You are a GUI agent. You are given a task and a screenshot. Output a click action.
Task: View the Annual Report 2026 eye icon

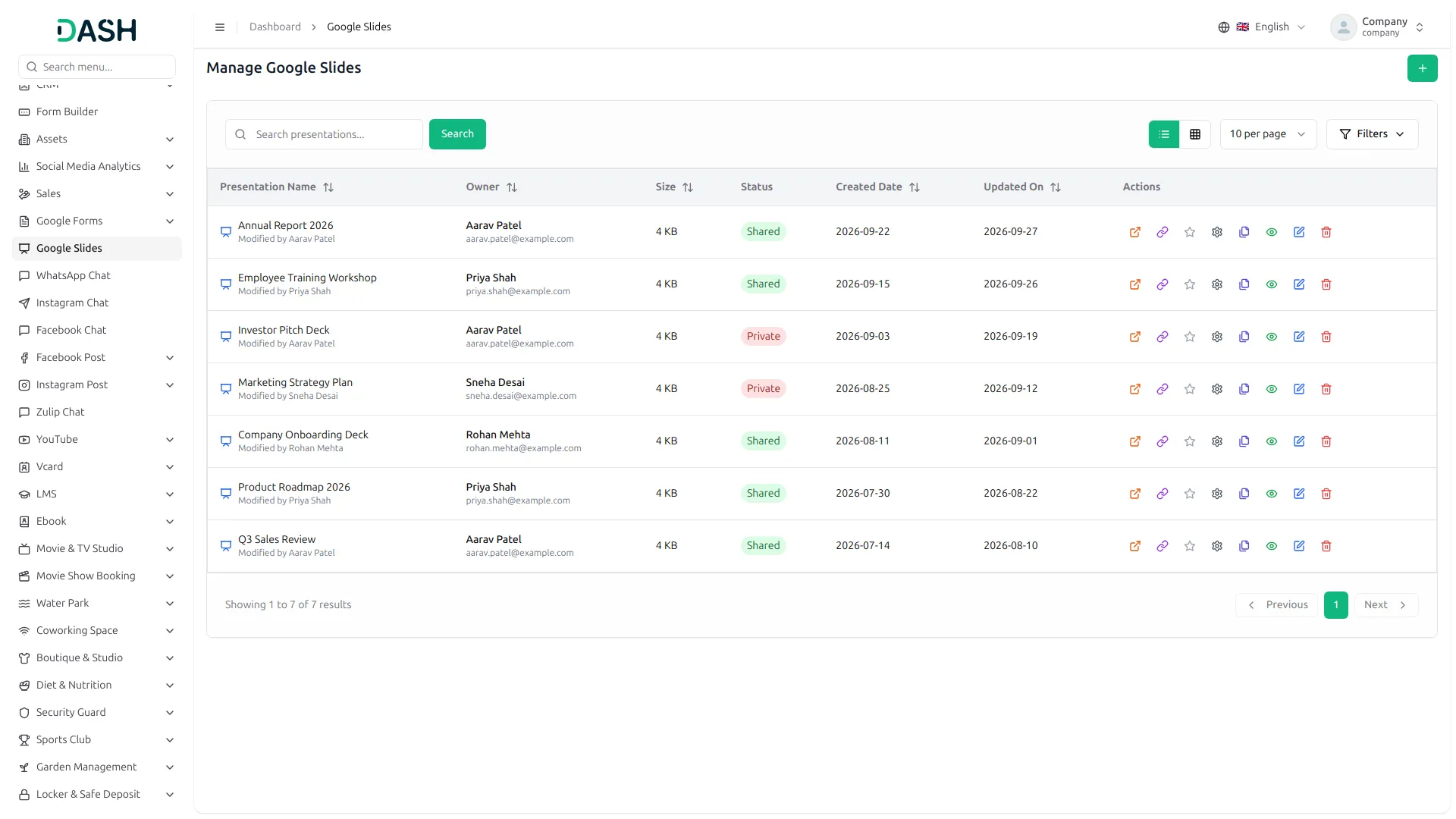(1271, 232)
